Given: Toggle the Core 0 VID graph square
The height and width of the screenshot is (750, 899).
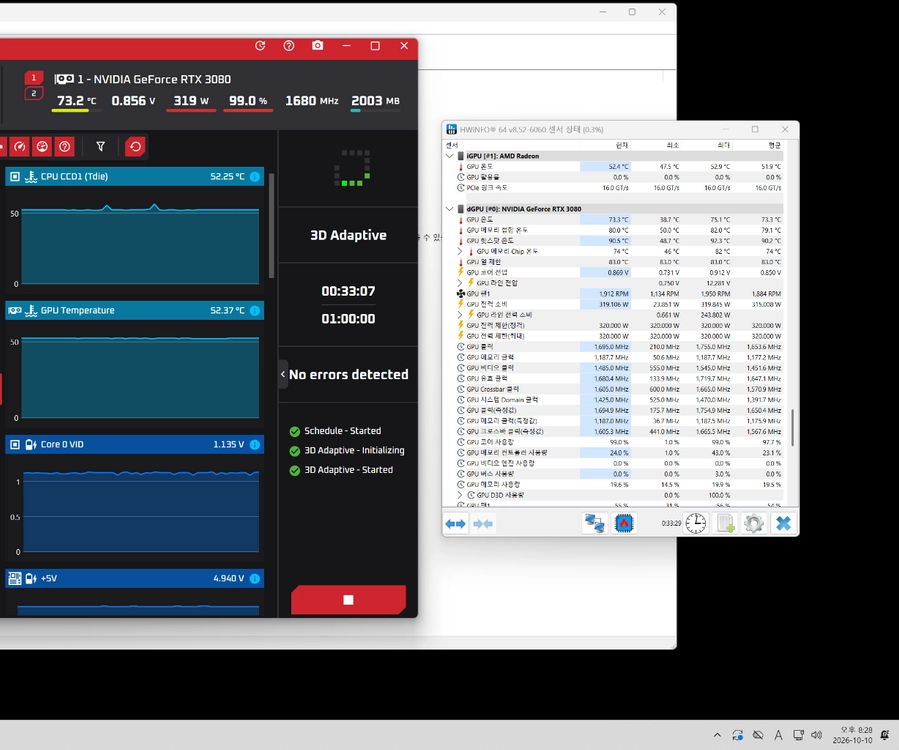Looking at the screenshot, I should (15, 444).
